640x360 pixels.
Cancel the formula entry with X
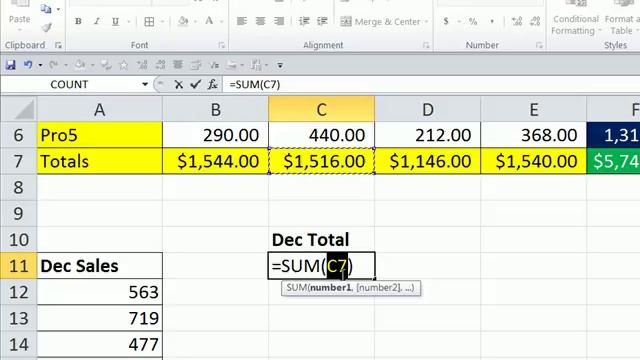tap(178, 84)
